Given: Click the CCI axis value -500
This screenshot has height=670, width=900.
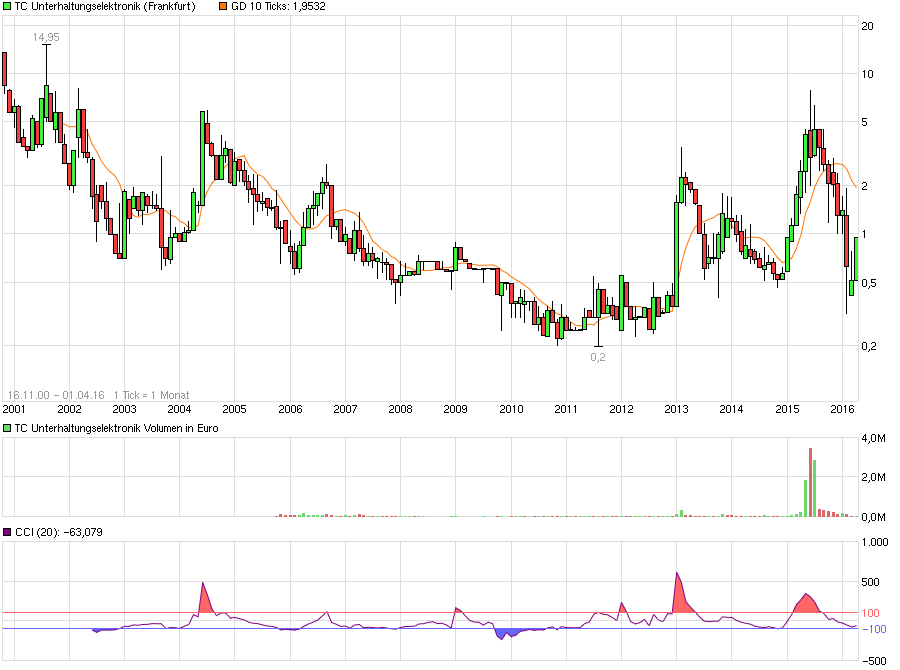Looking at the screenshot, I should (874, 661).
